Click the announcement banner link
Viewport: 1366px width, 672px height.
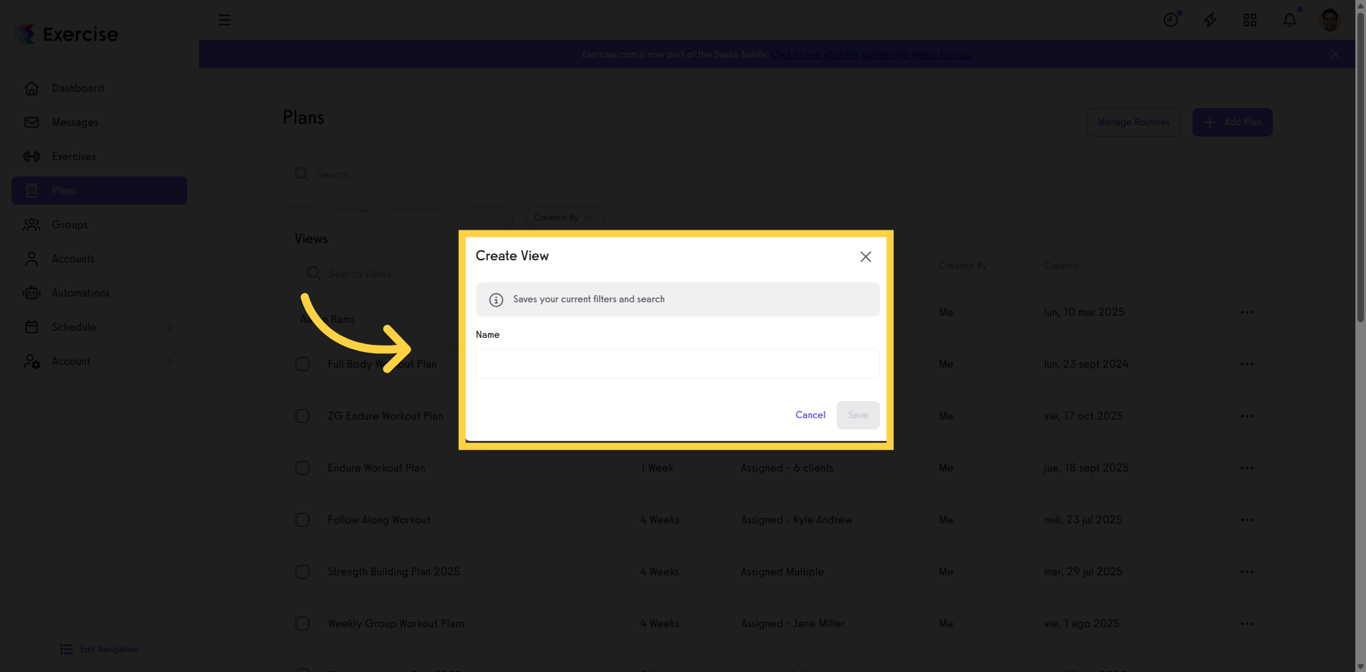pyautogui.click(x=870, y=54)
